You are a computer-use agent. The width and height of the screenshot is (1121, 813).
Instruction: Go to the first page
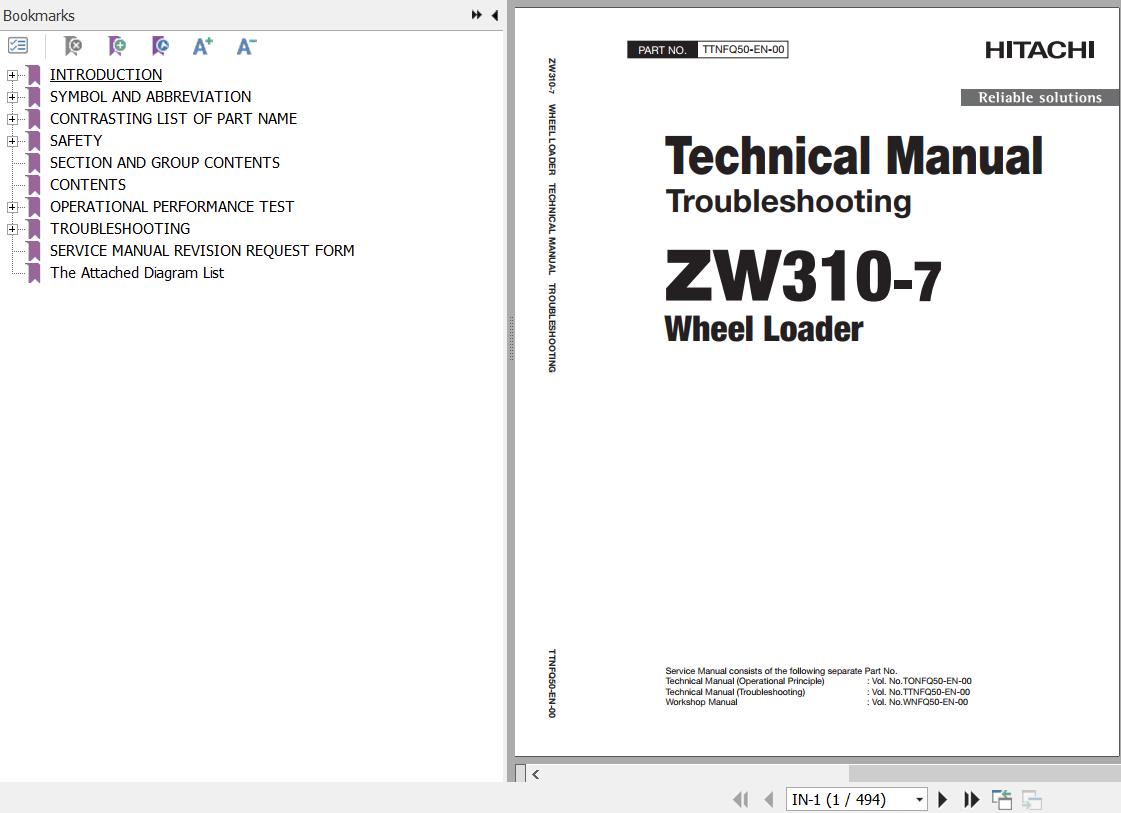[741, 799]
